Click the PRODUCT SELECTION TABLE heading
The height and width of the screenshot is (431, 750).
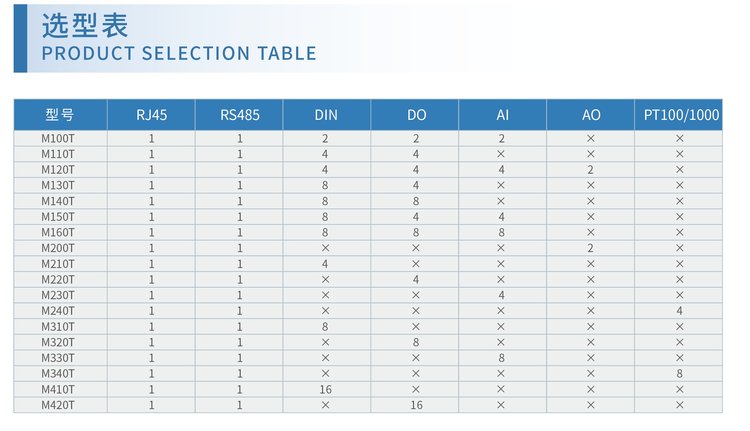point(179,54)
